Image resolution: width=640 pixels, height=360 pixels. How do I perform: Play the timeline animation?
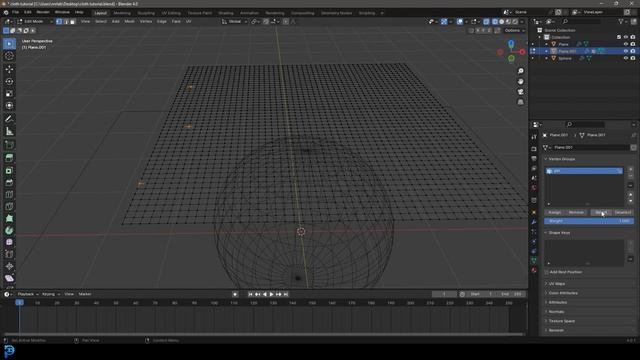tap(271, 294)
